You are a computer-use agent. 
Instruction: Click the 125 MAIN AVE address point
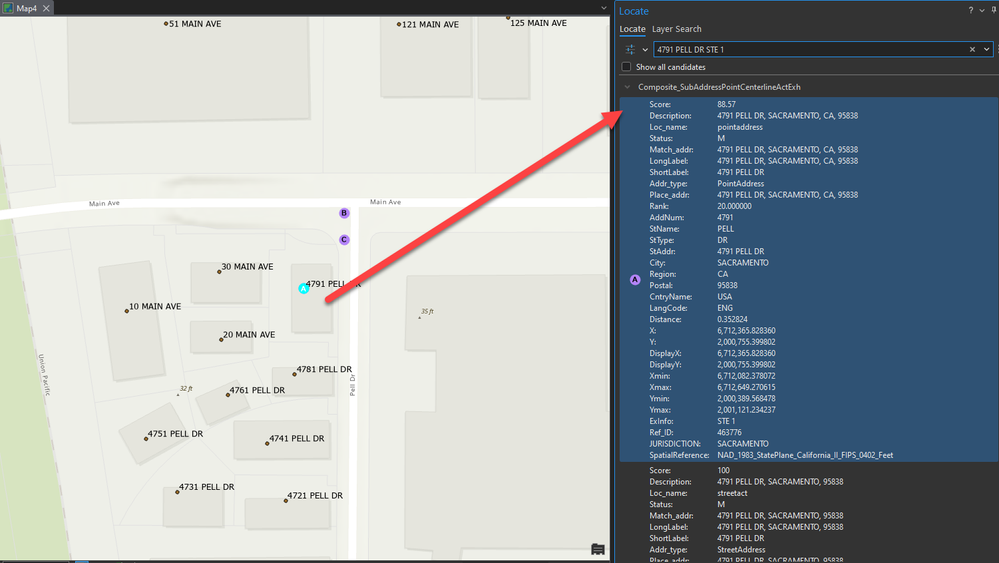(x=508, y=18)
